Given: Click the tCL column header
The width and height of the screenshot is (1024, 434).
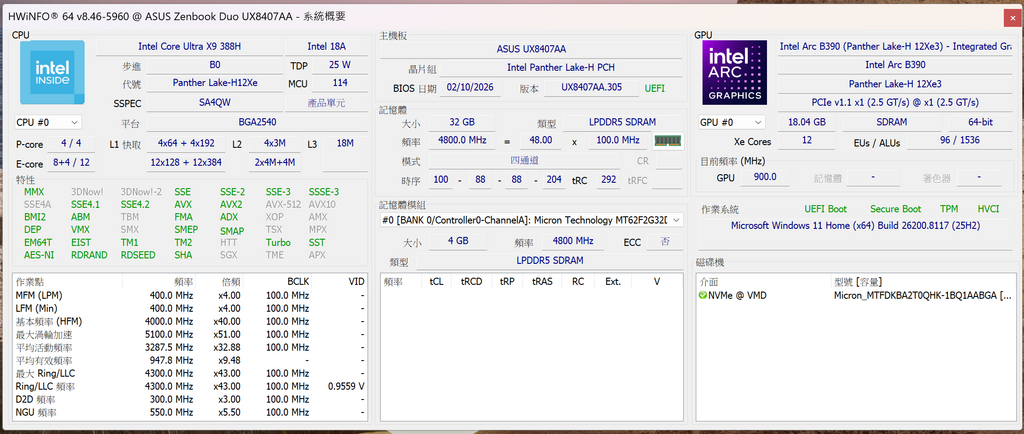Looking at the screenshot, I should pos(437,282).
